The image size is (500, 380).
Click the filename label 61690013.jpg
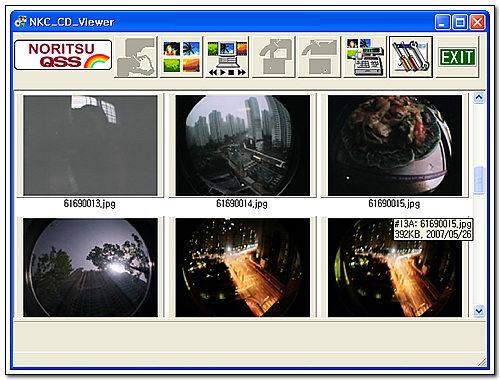90,203
